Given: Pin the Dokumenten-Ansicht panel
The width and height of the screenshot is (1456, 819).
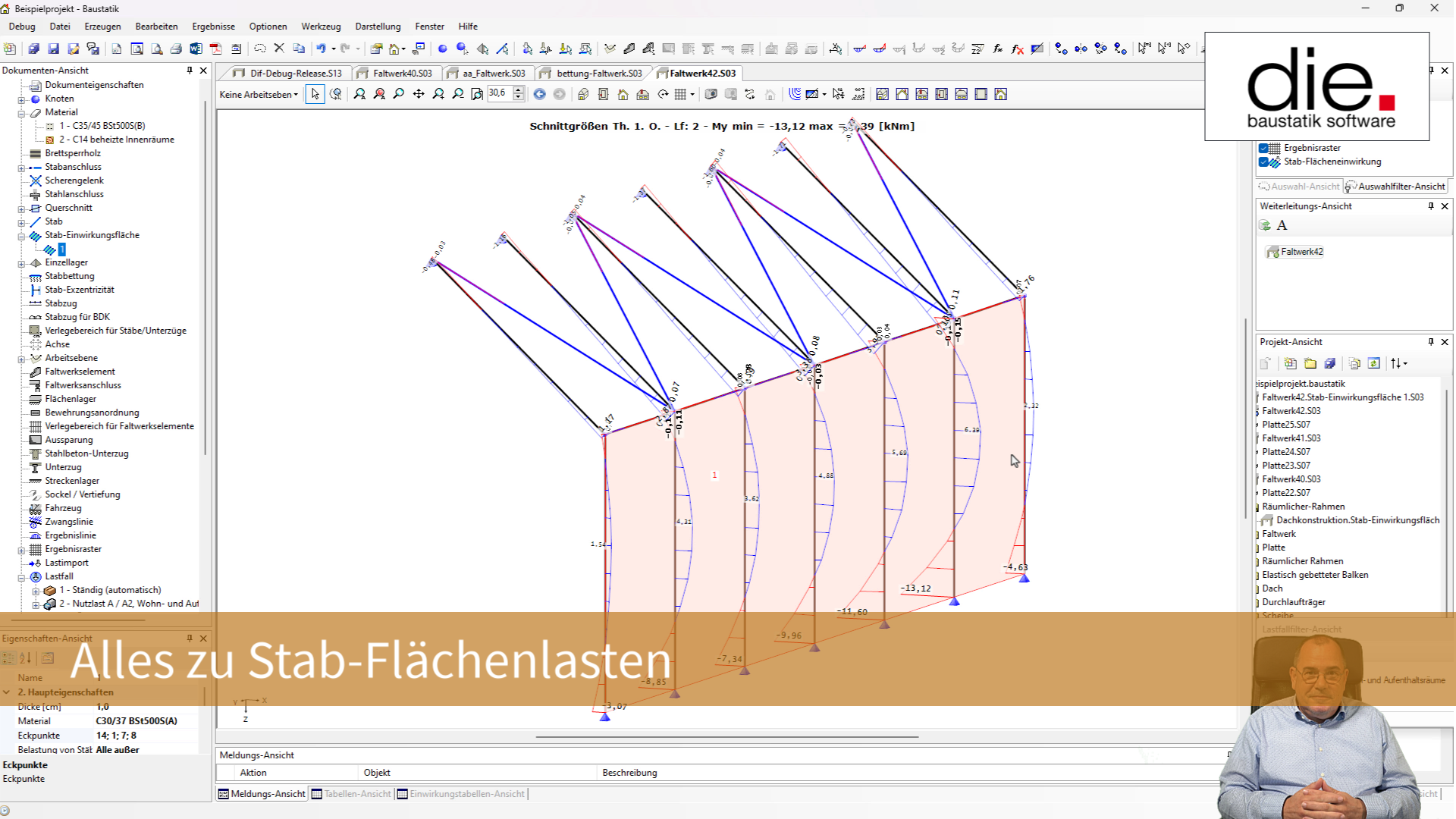Looking at the screenshot, I should (190, 70).
